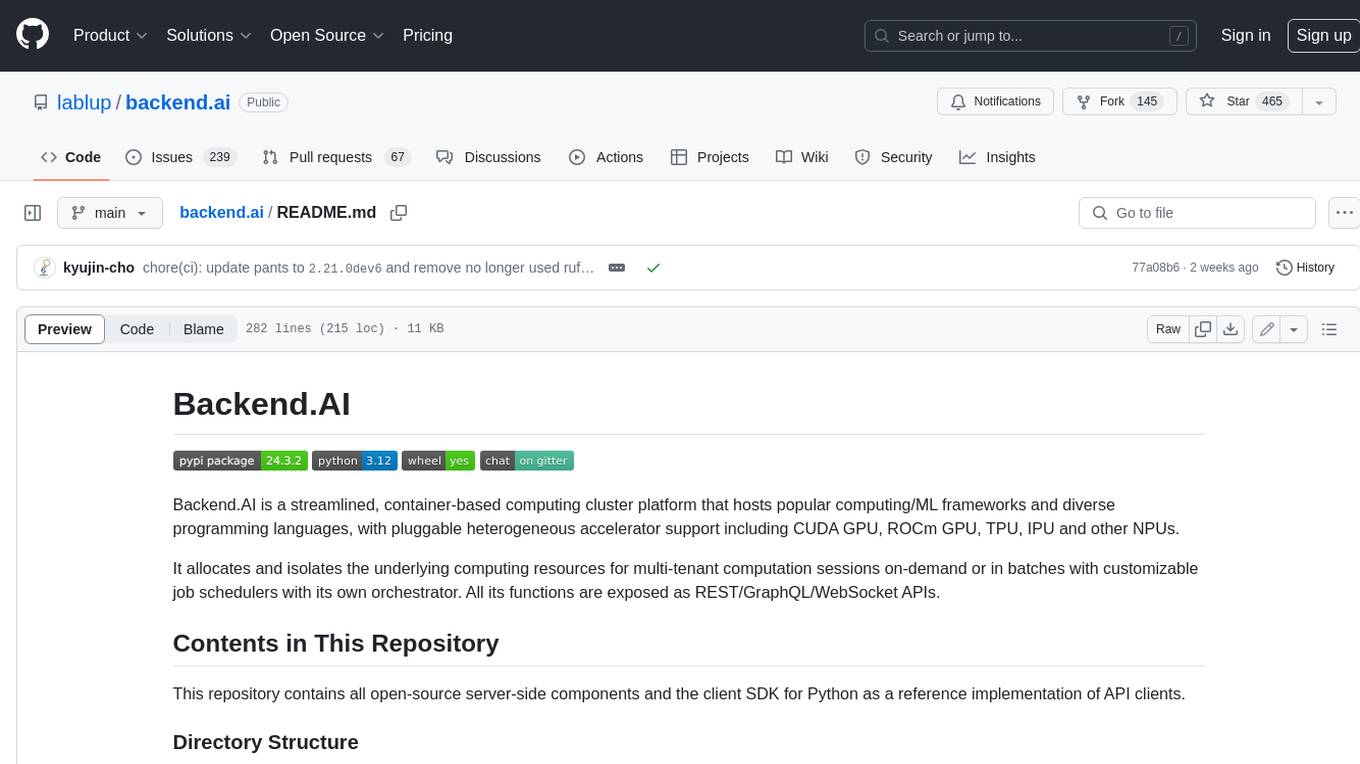Click backend.ai breadcrumb link
Screen dimensions: 1360x764
(221, 213)
